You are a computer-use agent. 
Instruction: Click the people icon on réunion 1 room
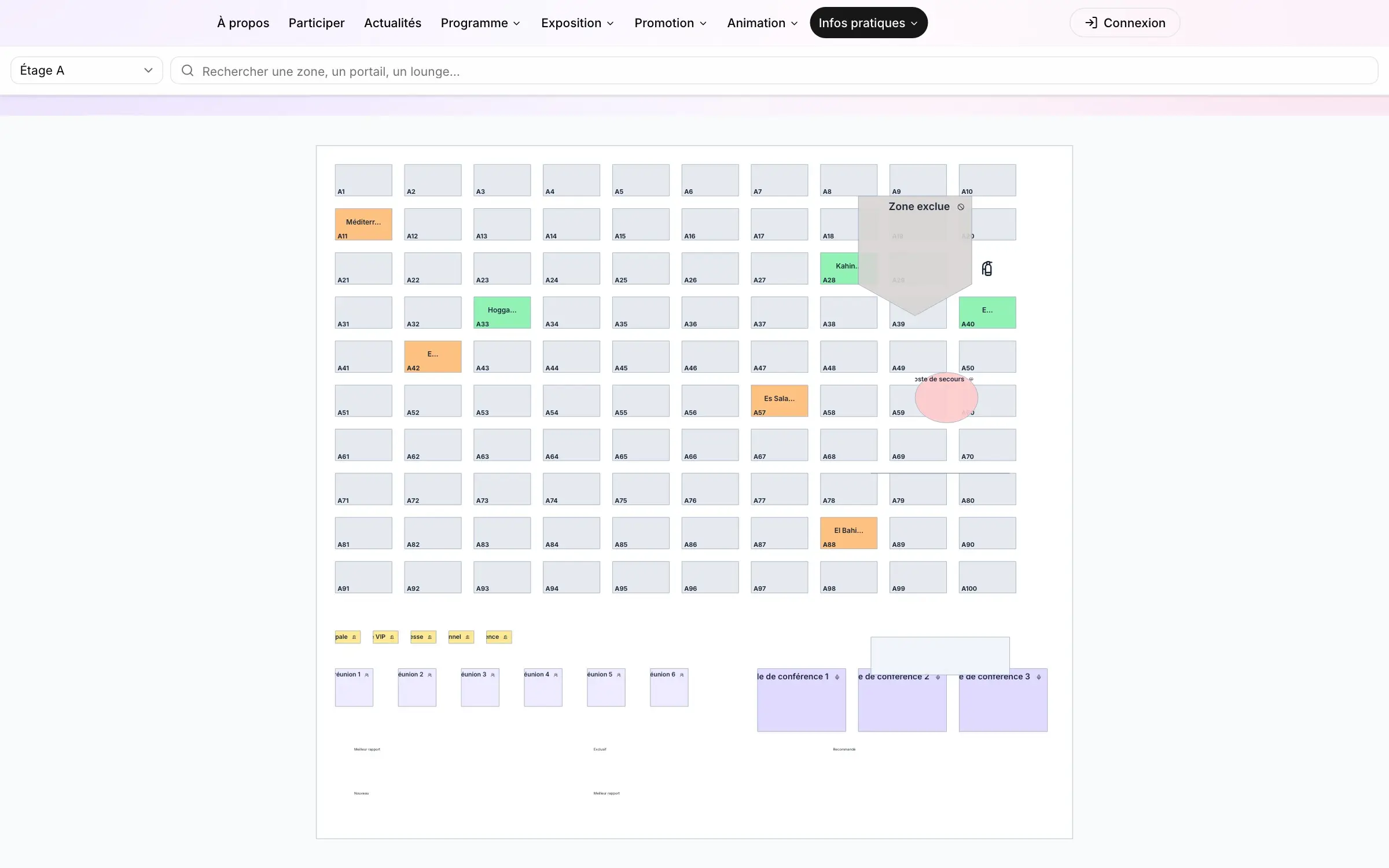(x=367, y=675)
